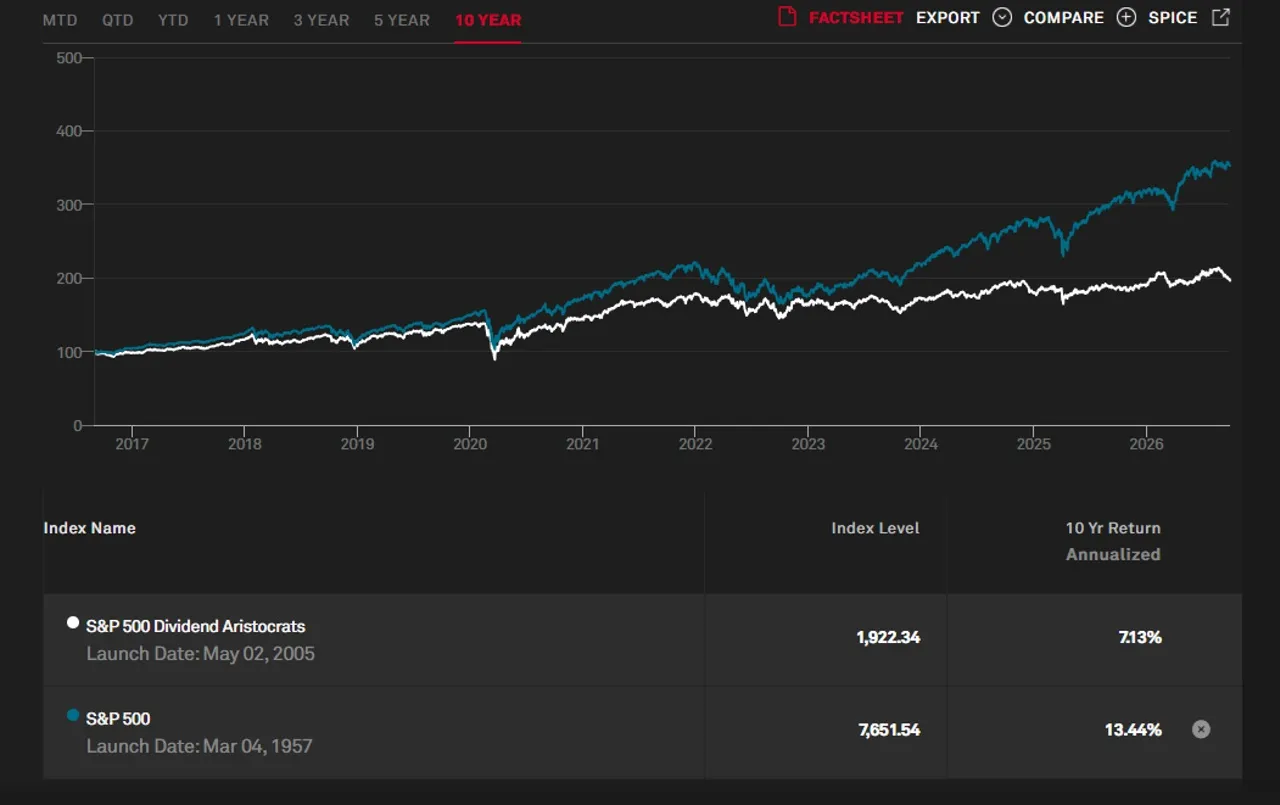Click the 2017 x-axis label

tap(132, 444)
